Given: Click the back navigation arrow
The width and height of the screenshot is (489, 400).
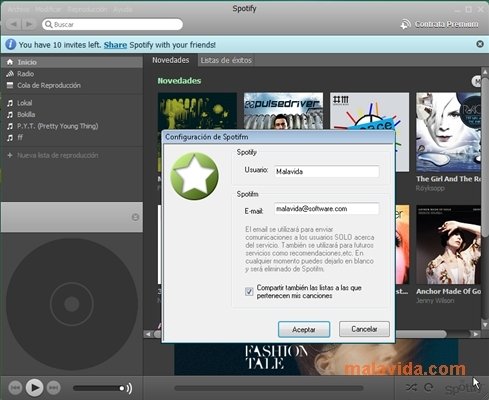Looking at the screenshot, I should pos(14,24).
